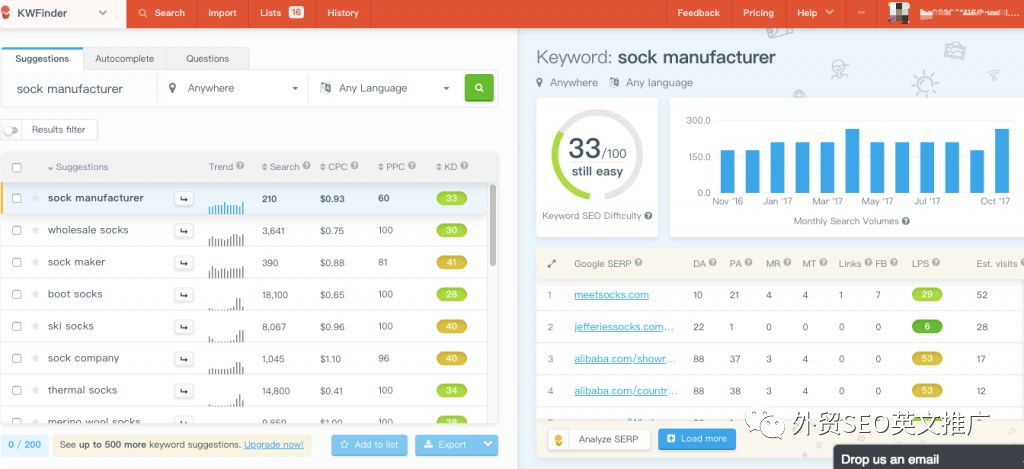The image size is (1024, 469).
Task: Check the ski socks row checkbox
Action: (16, 326)
